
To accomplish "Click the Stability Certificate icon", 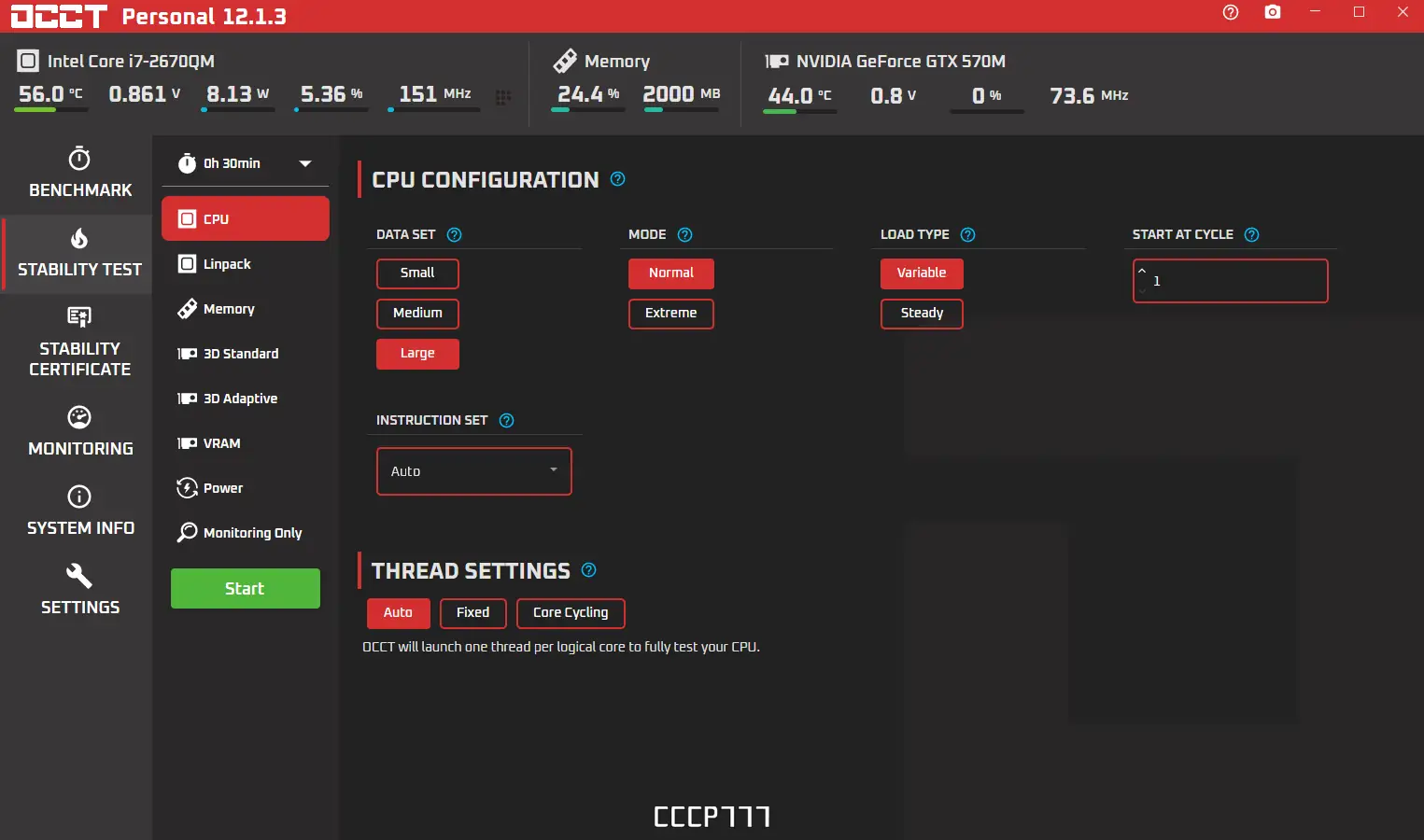I will tap(79, 316).
